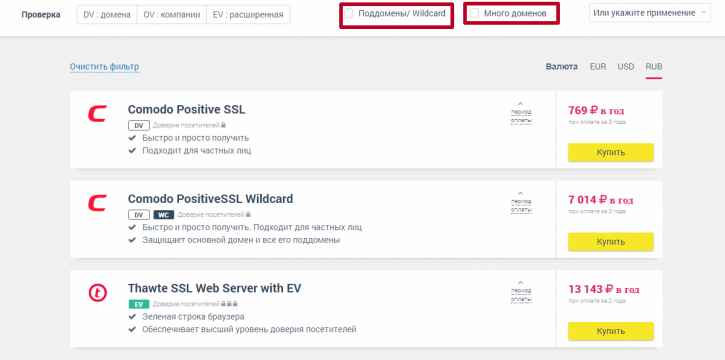Expand период оплаты for Comodo Positive SSL
Screen dimensions: 725x360
click(x=521, y=113)
